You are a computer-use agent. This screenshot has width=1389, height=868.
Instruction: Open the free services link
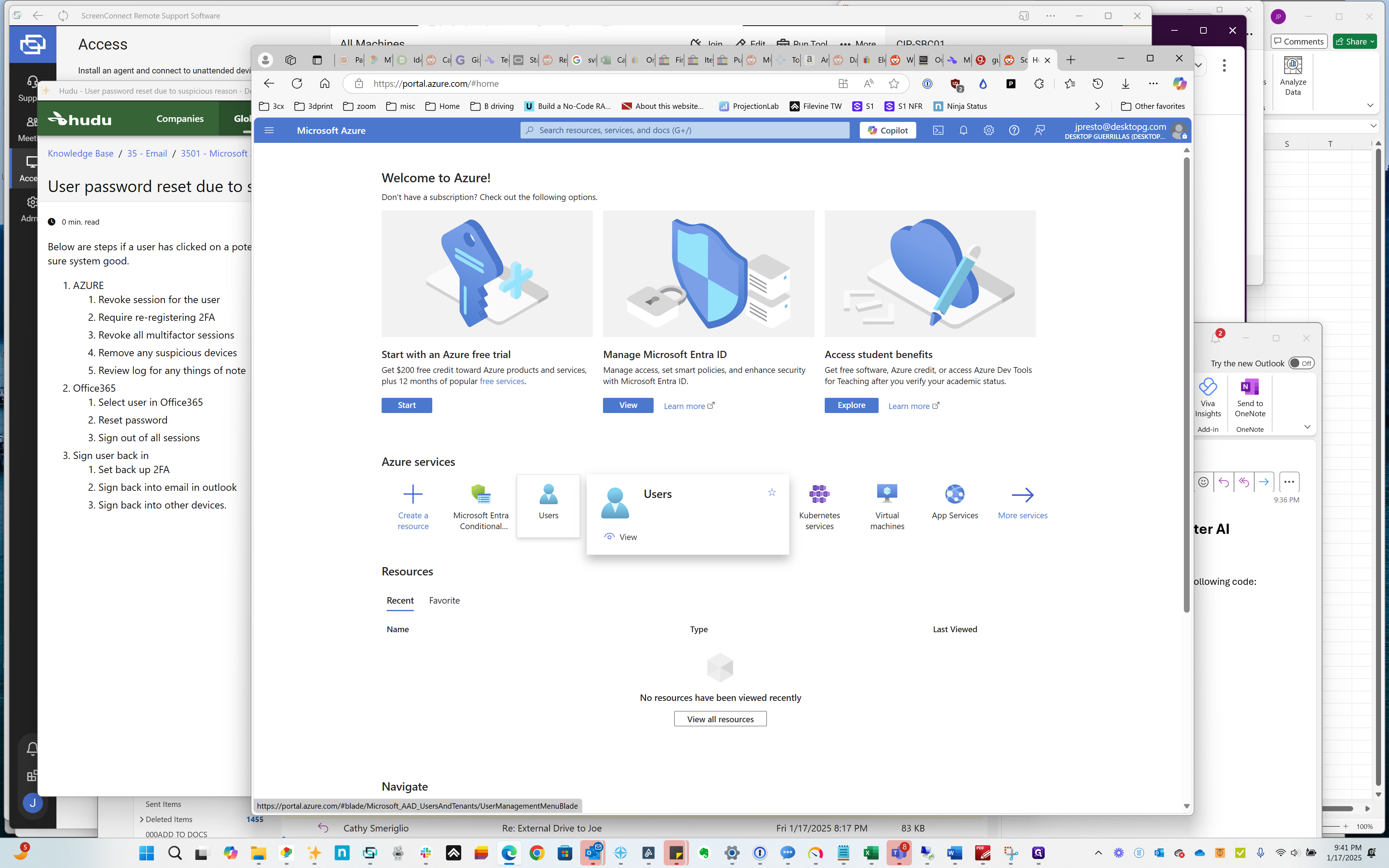502,381
